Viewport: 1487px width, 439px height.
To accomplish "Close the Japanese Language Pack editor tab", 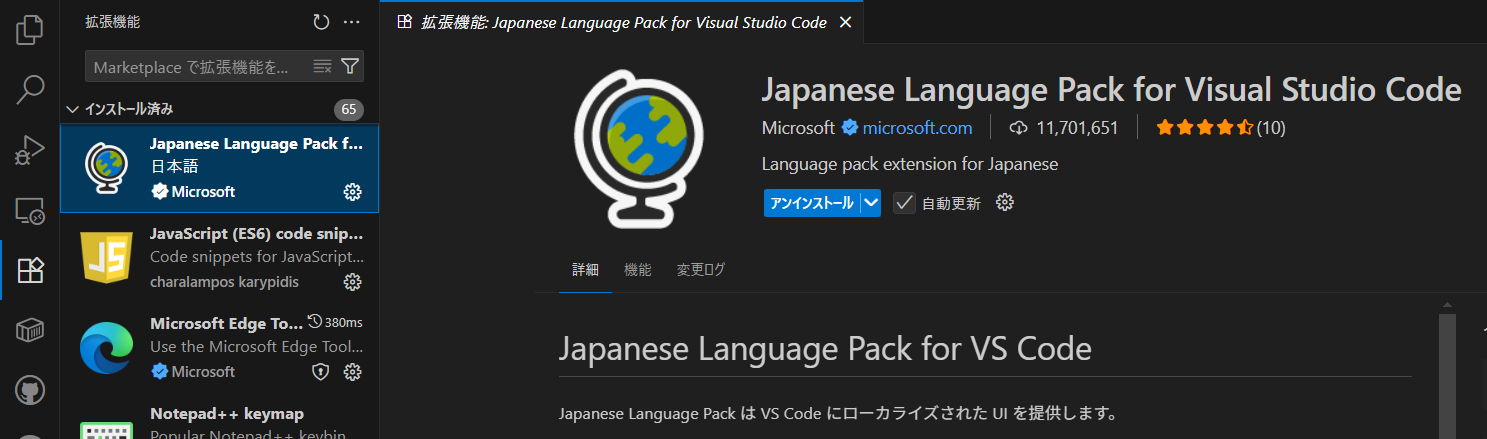I will click(845, 22).
